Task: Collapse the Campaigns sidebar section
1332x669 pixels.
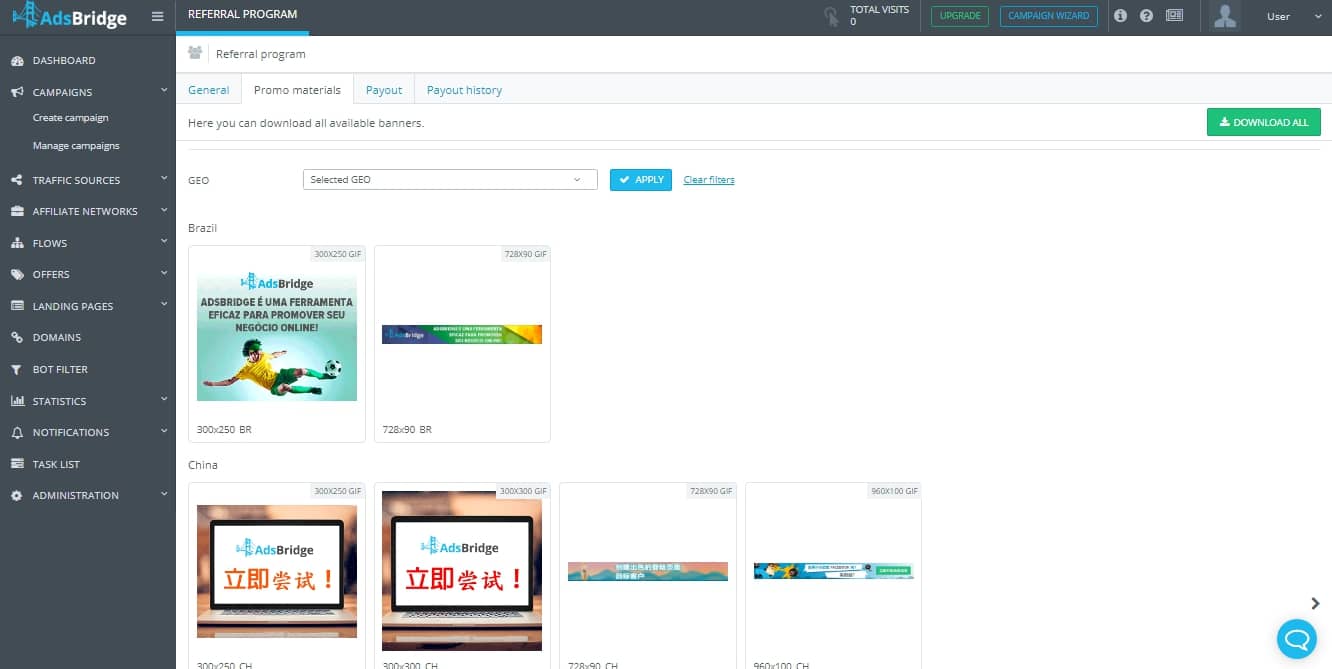Action: click(88, 92)
